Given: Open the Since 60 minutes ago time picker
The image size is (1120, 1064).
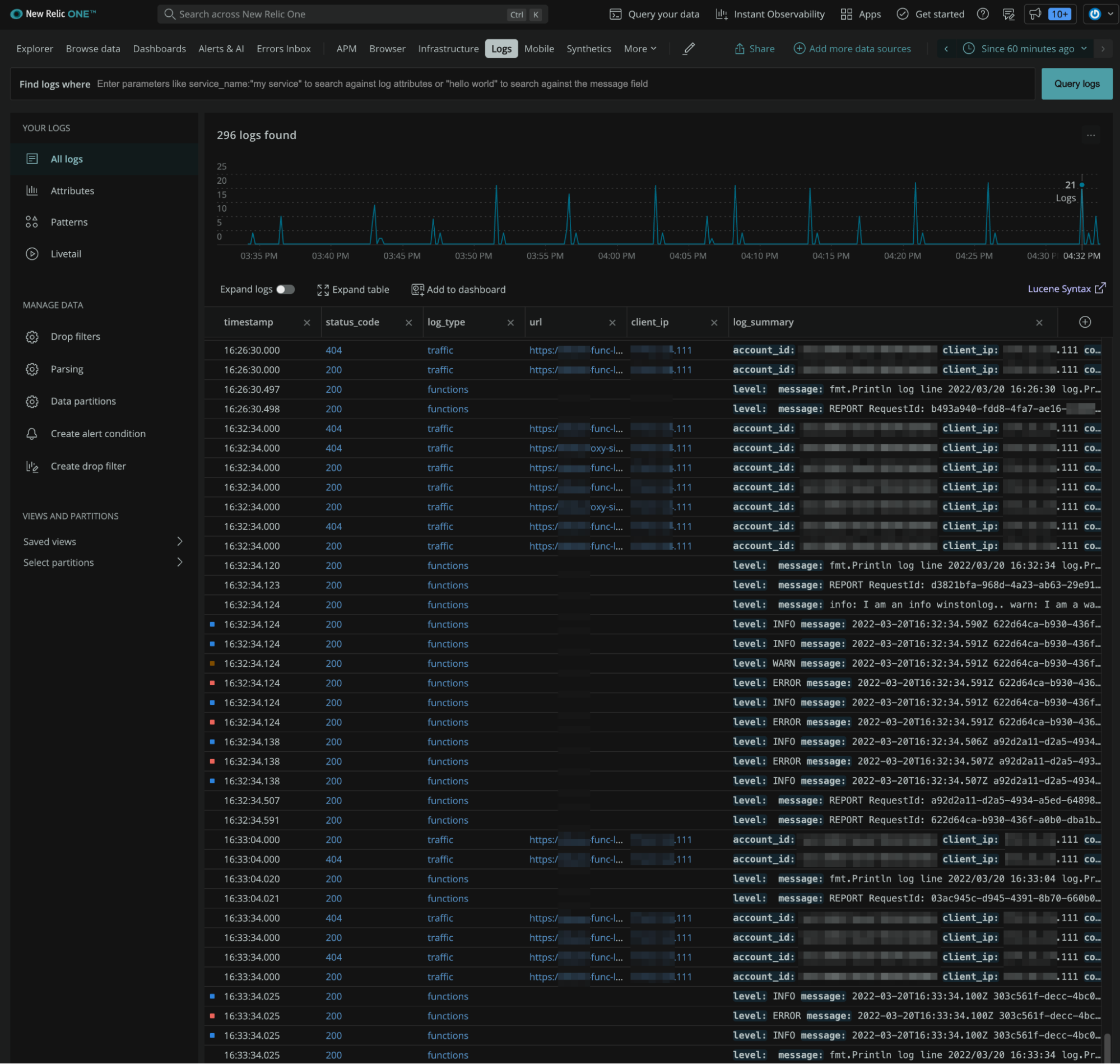Looking at the screenshot, I should click(x=1026, y=49).
